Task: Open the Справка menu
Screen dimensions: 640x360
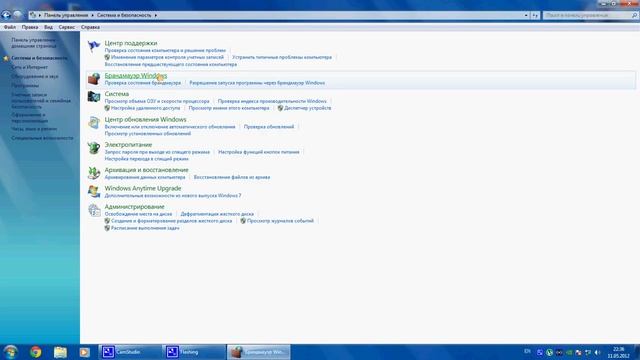Action: pyautogui.click(x=90, y=27)
